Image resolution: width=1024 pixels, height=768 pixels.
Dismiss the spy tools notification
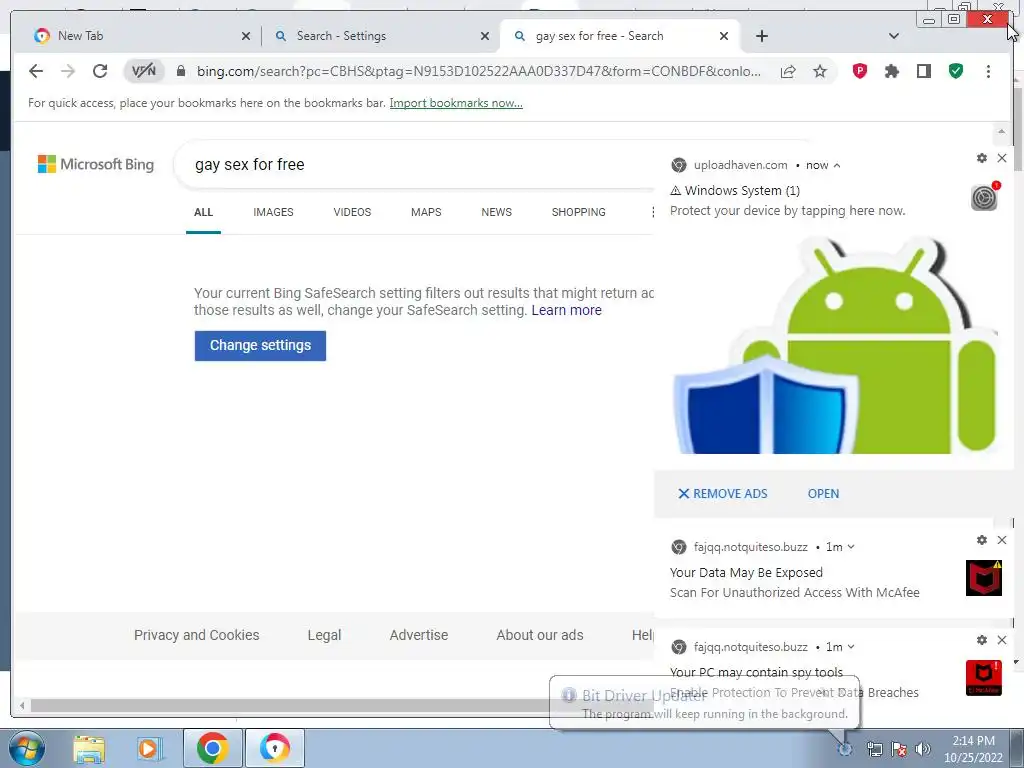coord(1002,640)
